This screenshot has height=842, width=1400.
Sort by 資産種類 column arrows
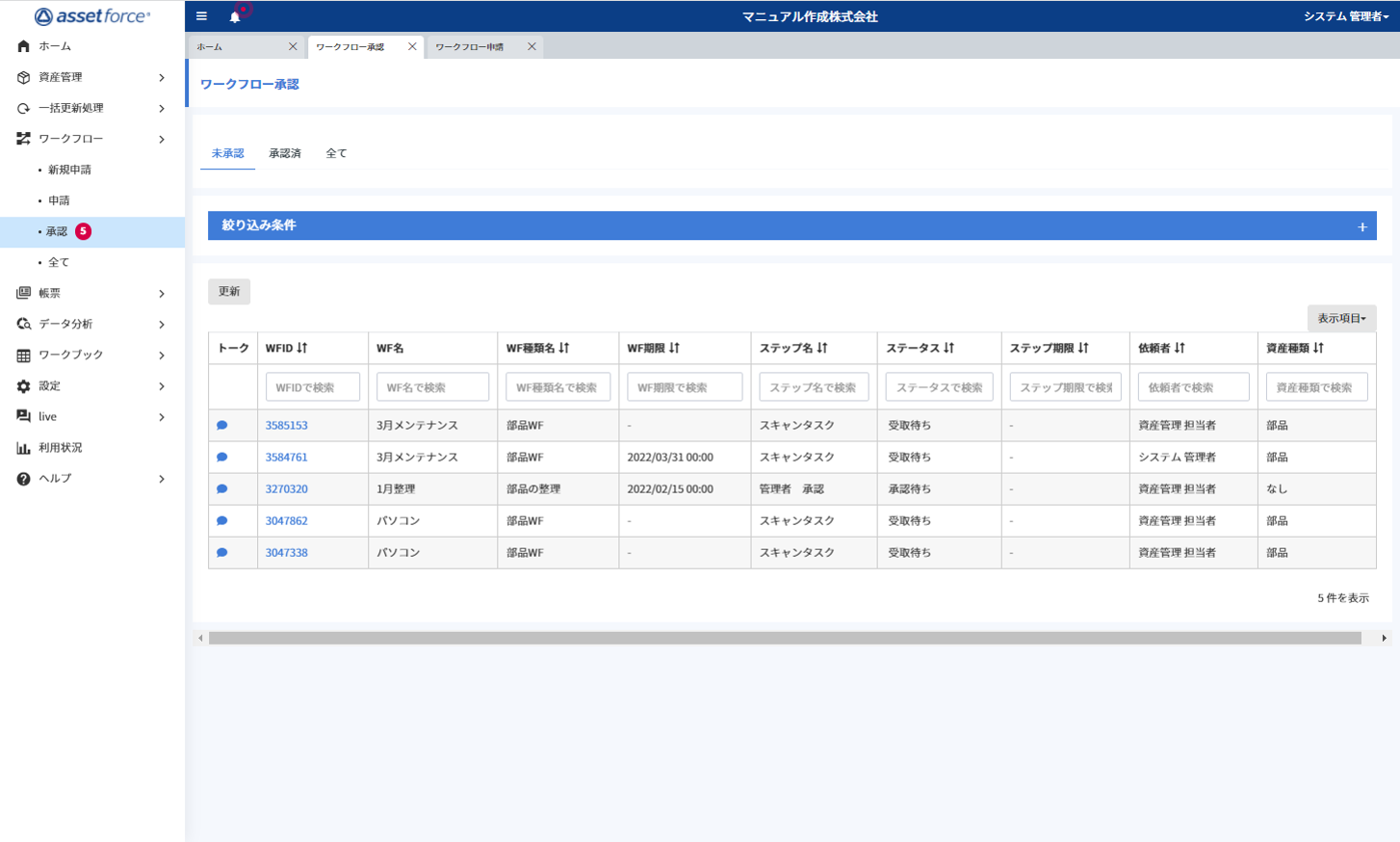(x=1318, y=348)
